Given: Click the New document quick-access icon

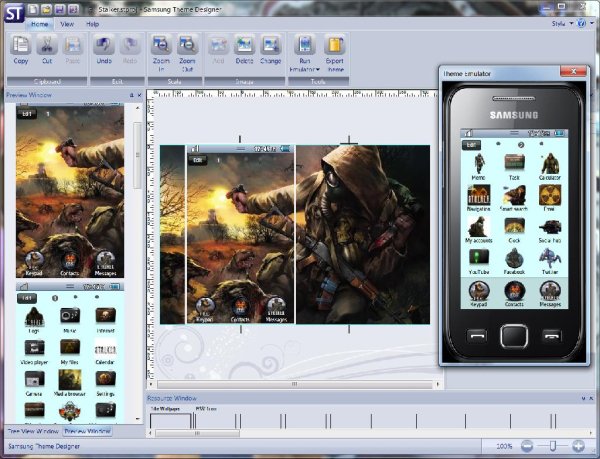Looking at the screenshot, I should [33, 9].
